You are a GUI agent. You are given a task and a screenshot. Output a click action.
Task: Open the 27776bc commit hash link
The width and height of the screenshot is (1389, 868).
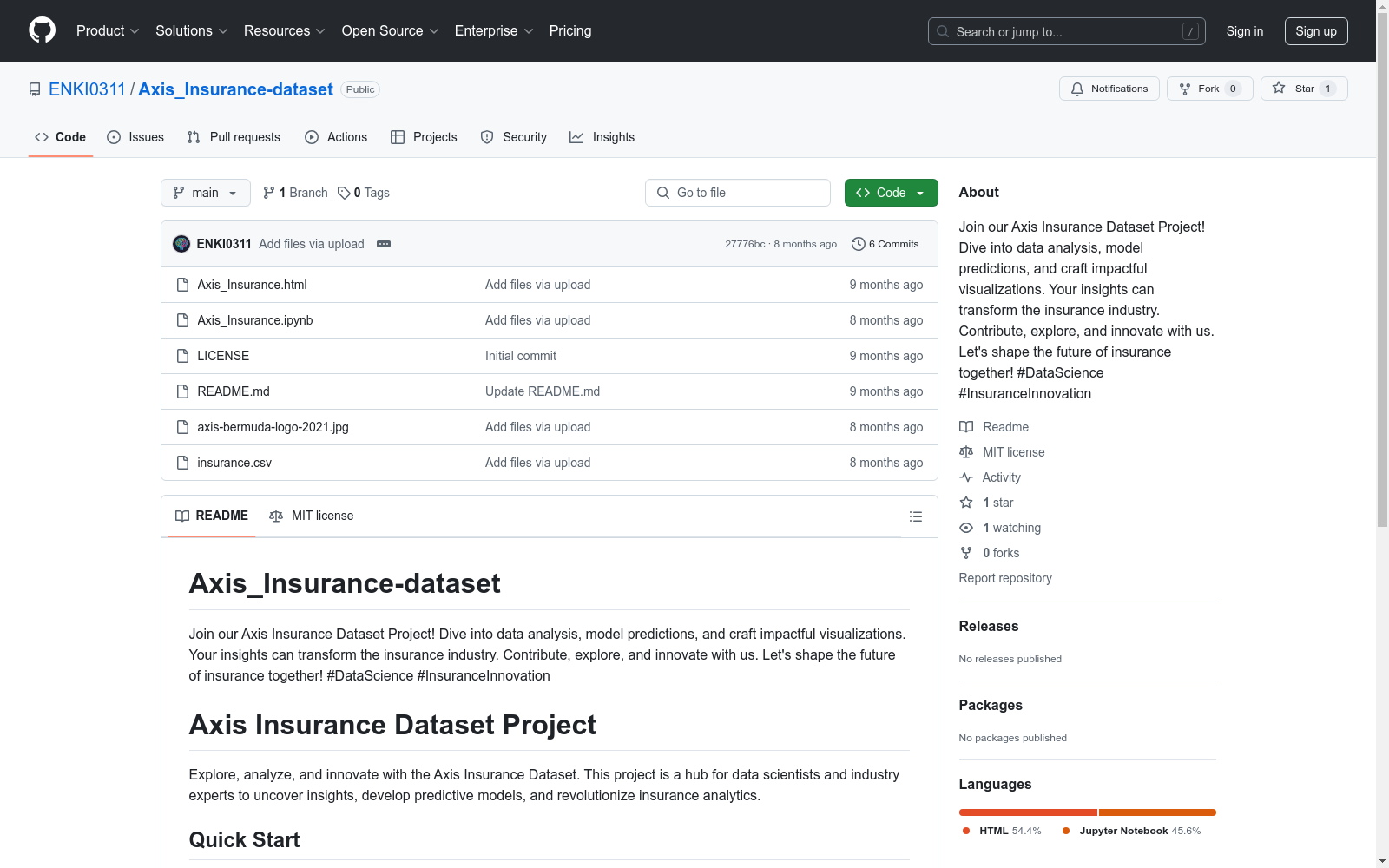(x=745, y=244)
